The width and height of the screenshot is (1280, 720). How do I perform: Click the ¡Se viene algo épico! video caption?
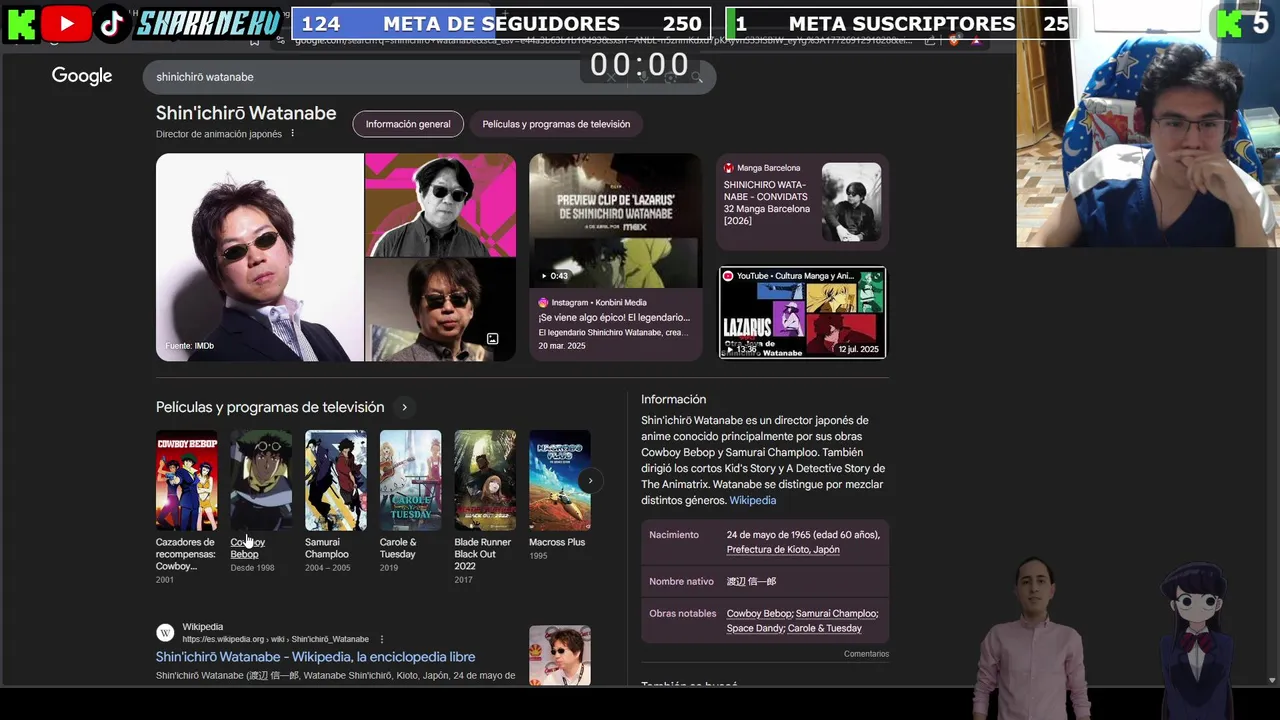614,318
